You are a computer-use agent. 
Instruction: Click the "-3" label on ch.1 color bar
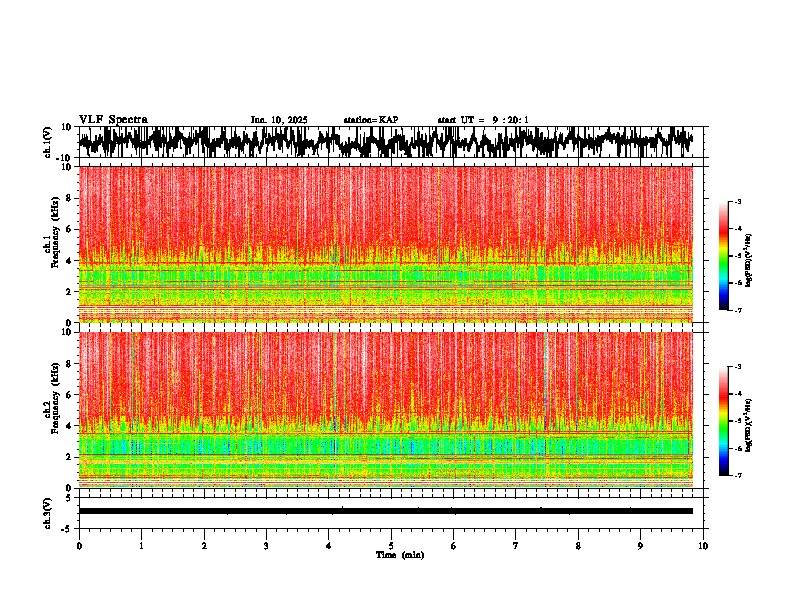pyautogui.click(x=737, y=201)
